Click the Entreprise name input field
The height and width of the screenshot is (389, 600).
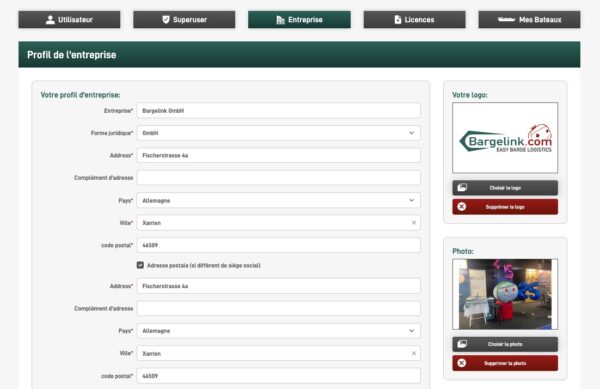pos(279,111)
